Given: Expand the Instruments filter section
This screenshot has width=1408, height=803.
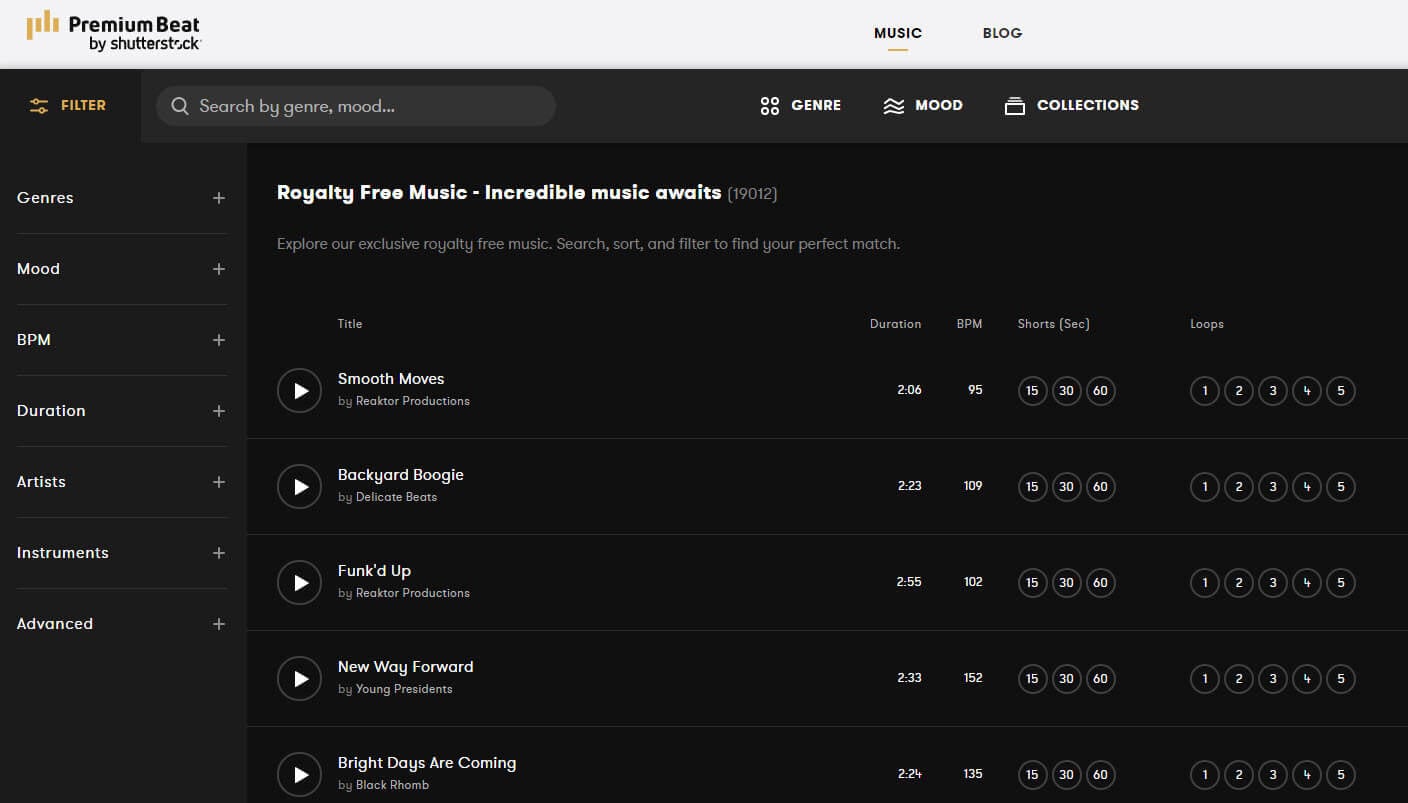Looking at the screenshot, I should click(x=219, y=553).
